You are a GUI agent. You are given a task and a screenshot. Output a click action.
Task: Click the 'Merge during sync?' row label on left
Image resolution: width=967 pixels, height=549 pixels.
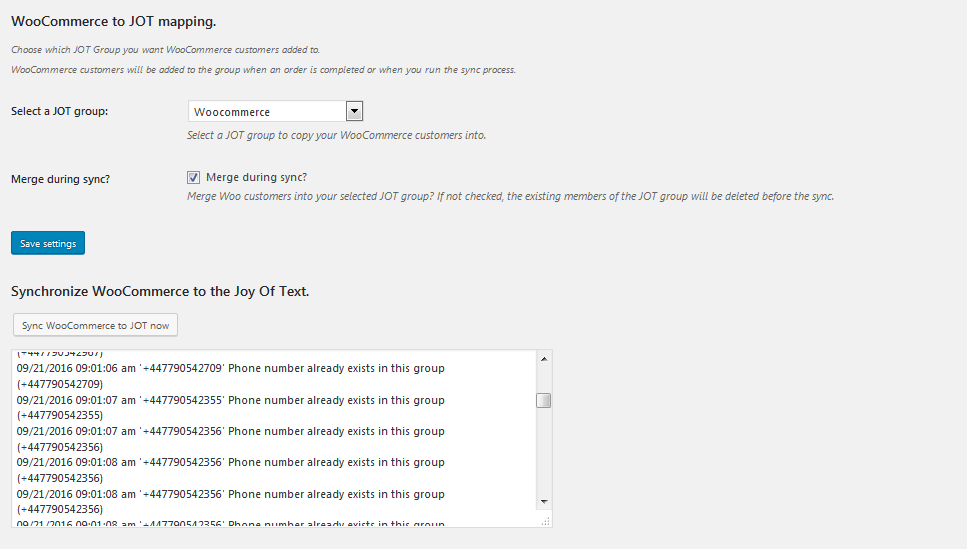[60, 179]
